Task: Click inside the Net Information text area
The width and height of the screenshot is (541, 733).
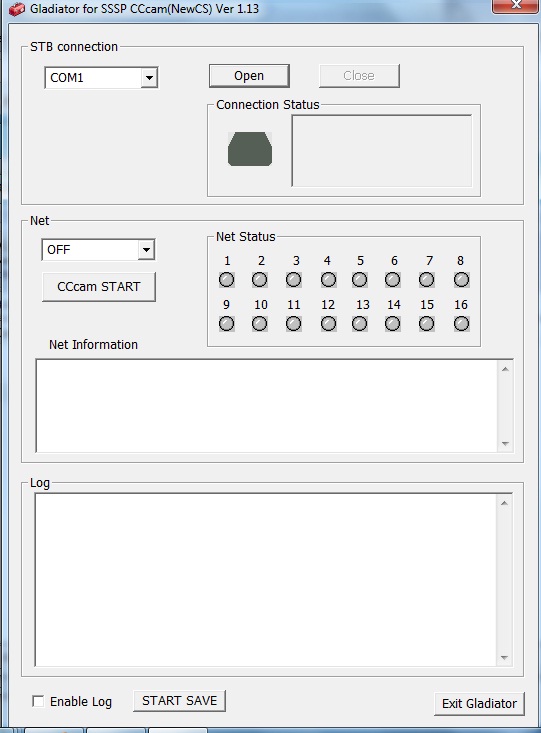Action: 267,406
